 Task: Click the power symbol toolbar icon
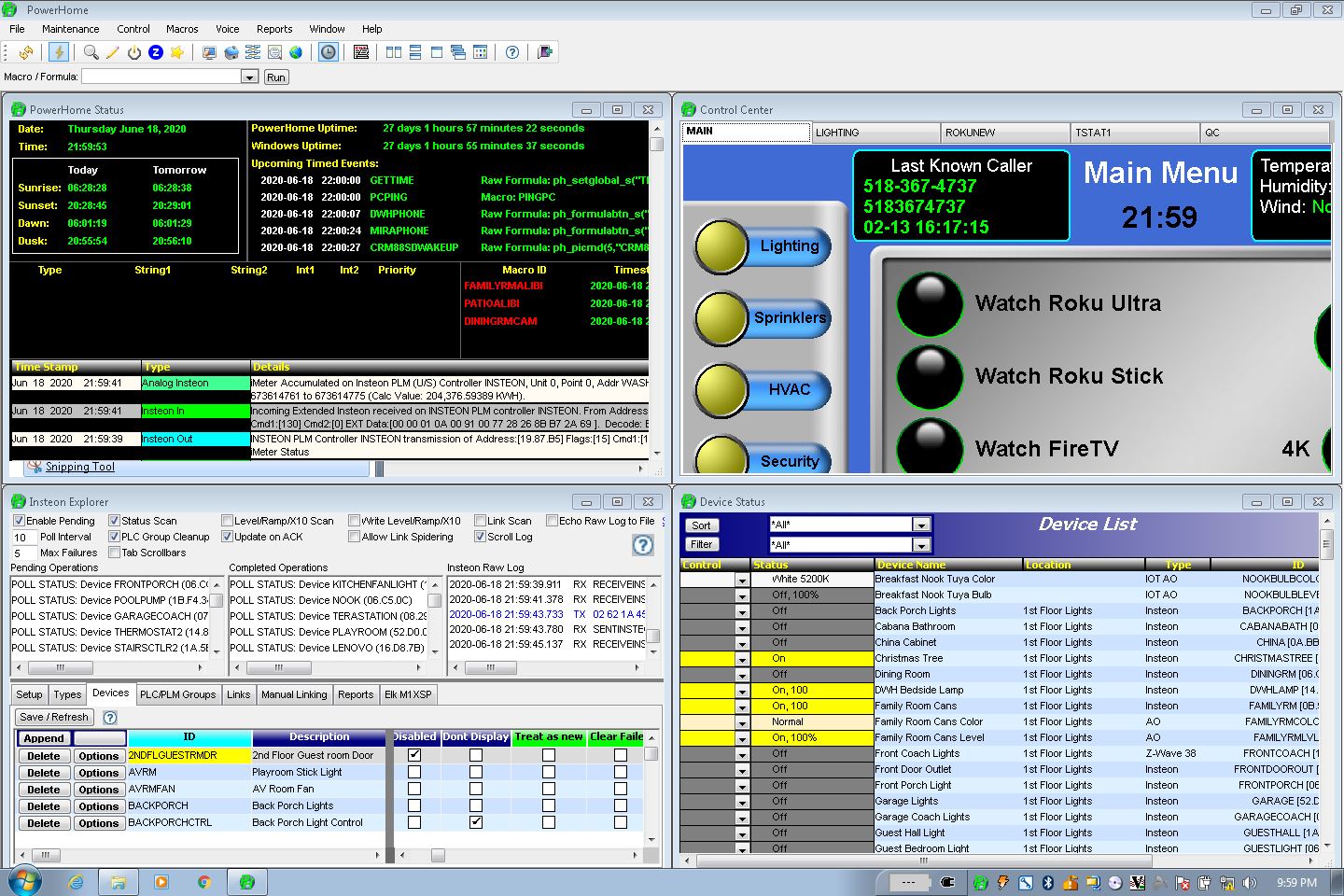[x=134, y=52]
